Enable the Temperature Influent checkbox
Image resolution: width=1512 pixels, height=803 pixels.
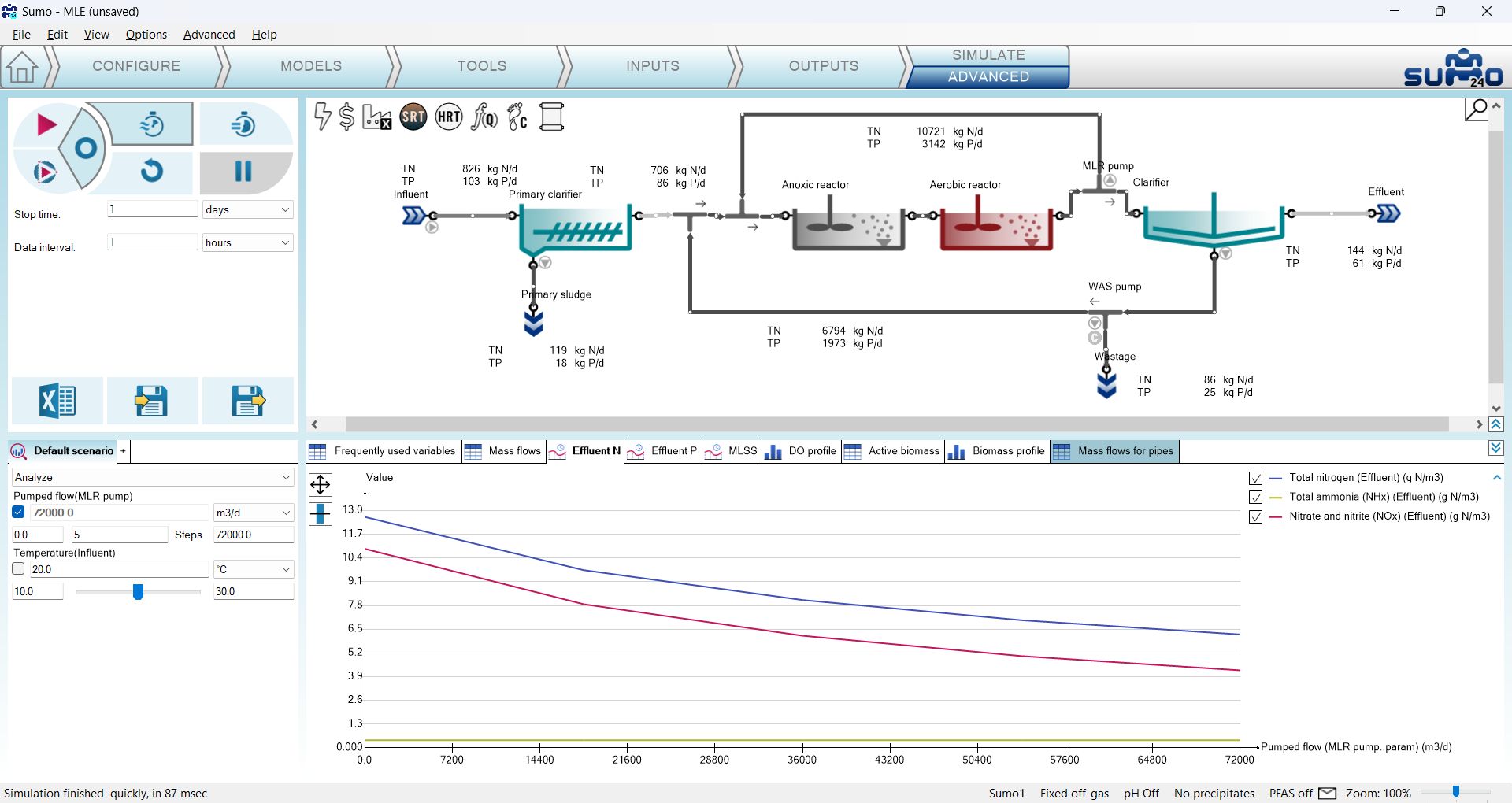point(19,569)
